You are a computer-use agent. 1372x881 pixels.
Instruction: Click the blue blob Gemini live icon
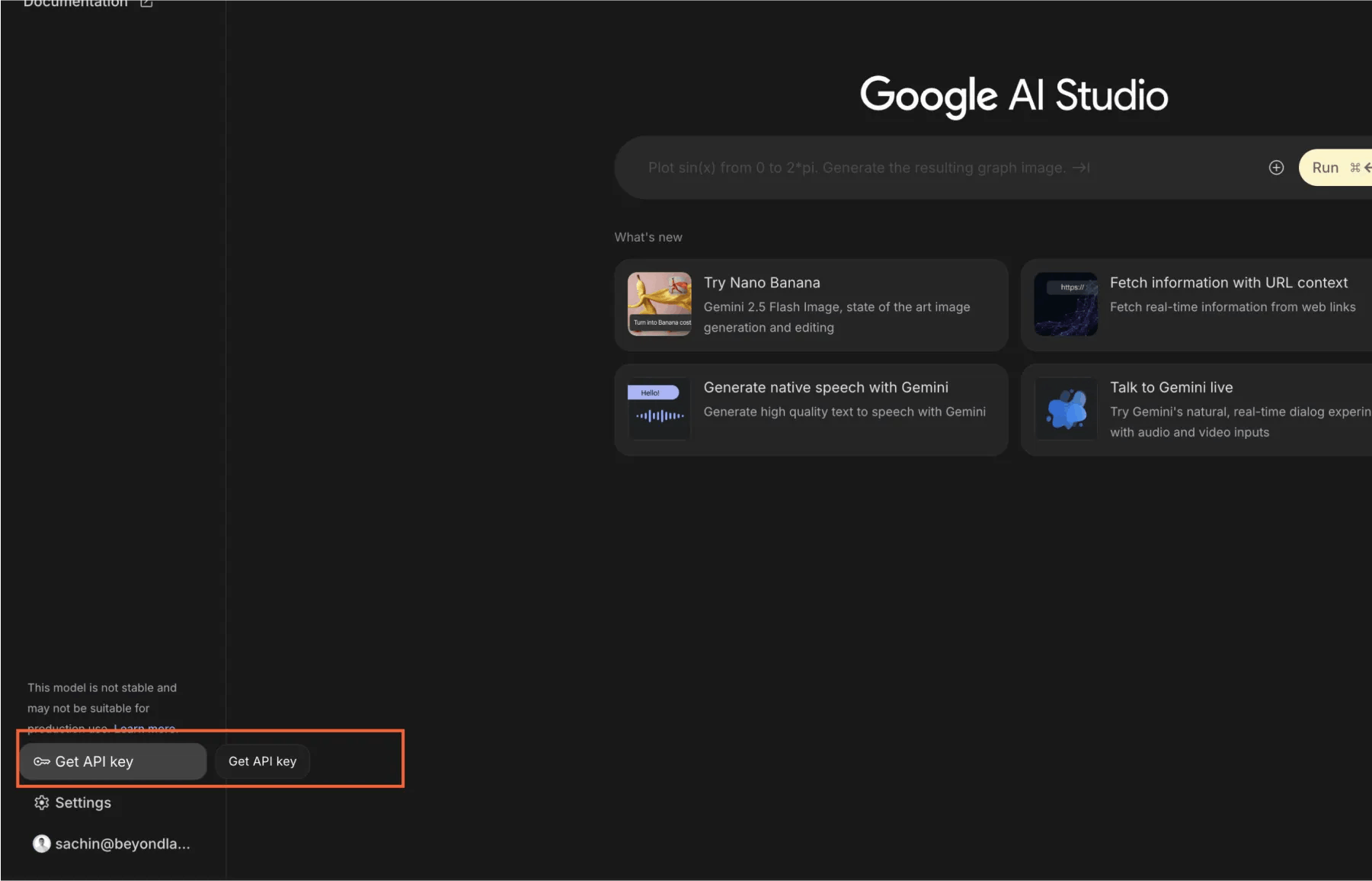tap(1065, 409)
